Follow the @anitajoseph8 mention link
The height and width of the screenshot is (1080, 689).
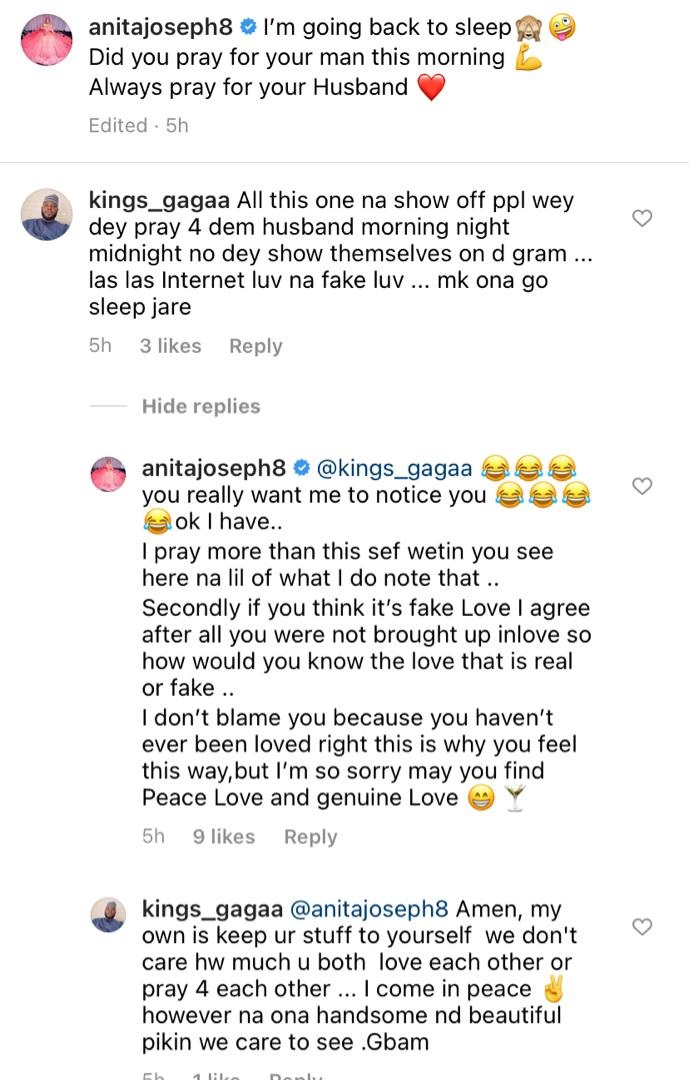[x=369, y=910]
